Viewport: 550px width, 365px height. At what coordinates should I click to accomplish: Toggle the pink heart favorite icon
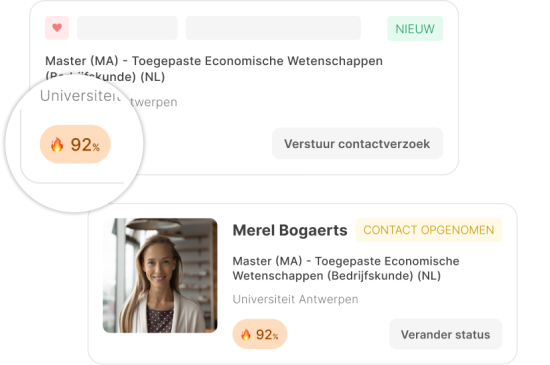tap(57, 28)
